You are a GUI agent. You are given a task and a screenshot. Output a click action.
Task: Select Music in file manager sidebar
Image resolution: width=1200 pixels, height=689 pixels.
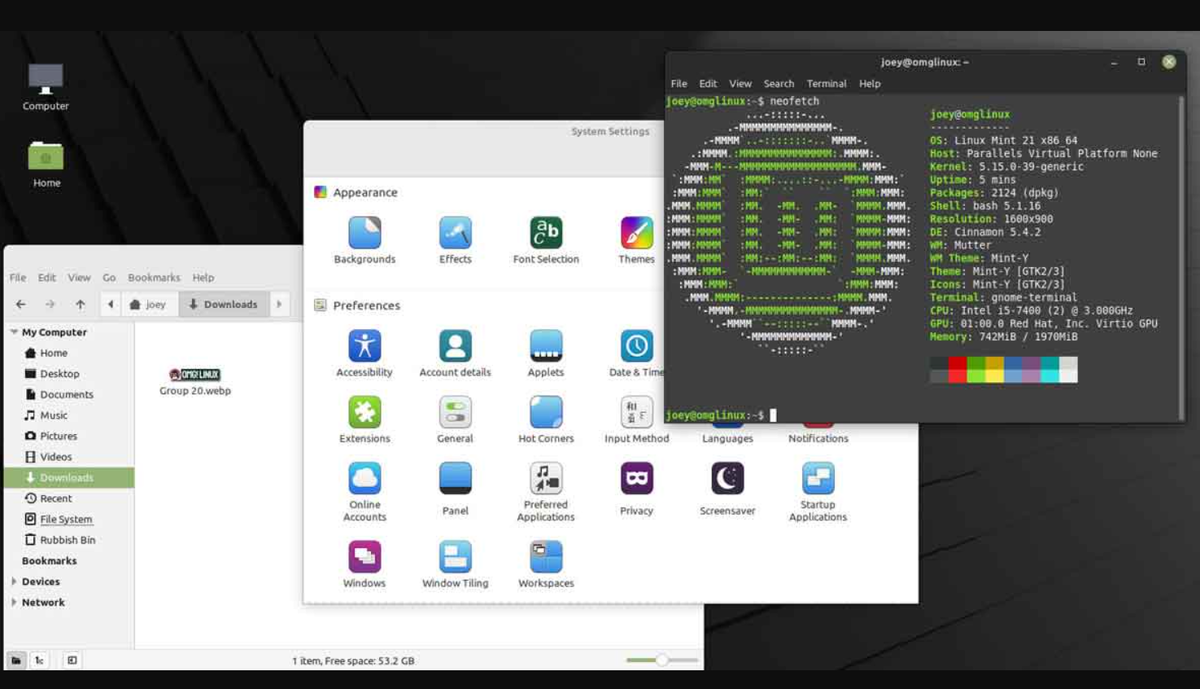67,415
